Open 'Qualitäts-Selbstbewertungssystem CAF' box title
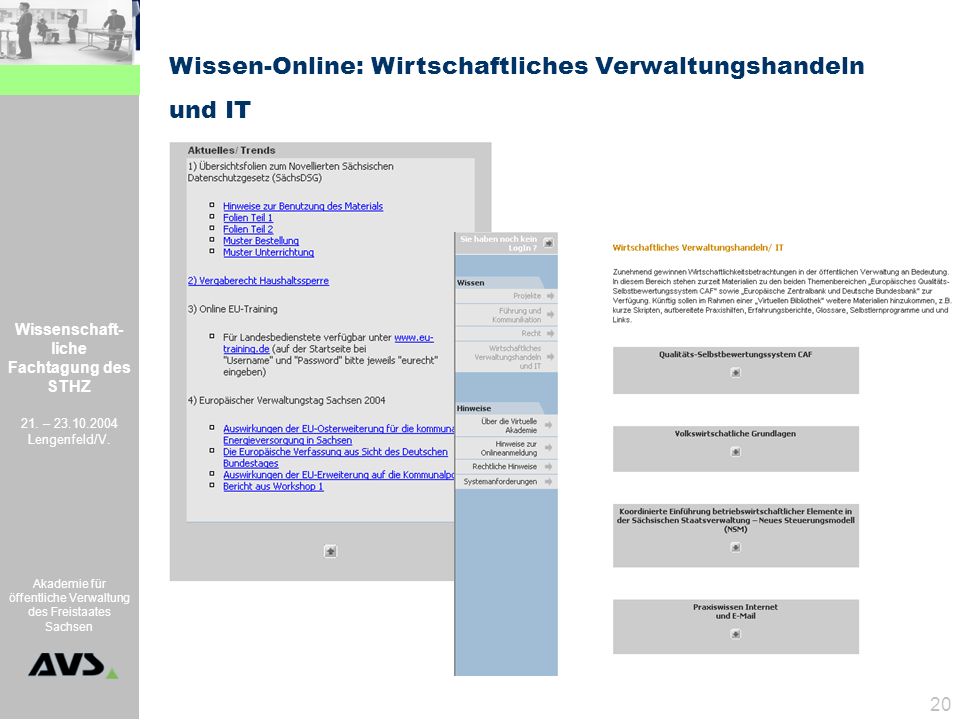This screenshot has height=720, width=960. 735,354
